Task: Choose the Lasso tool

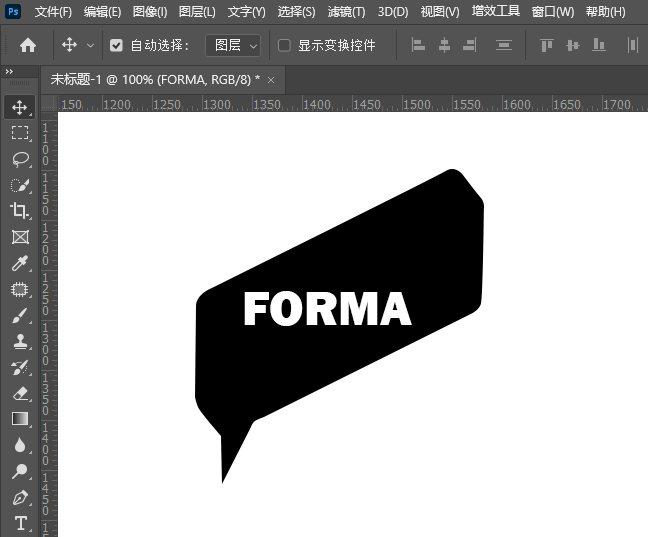Action: [x=20, y=159]
